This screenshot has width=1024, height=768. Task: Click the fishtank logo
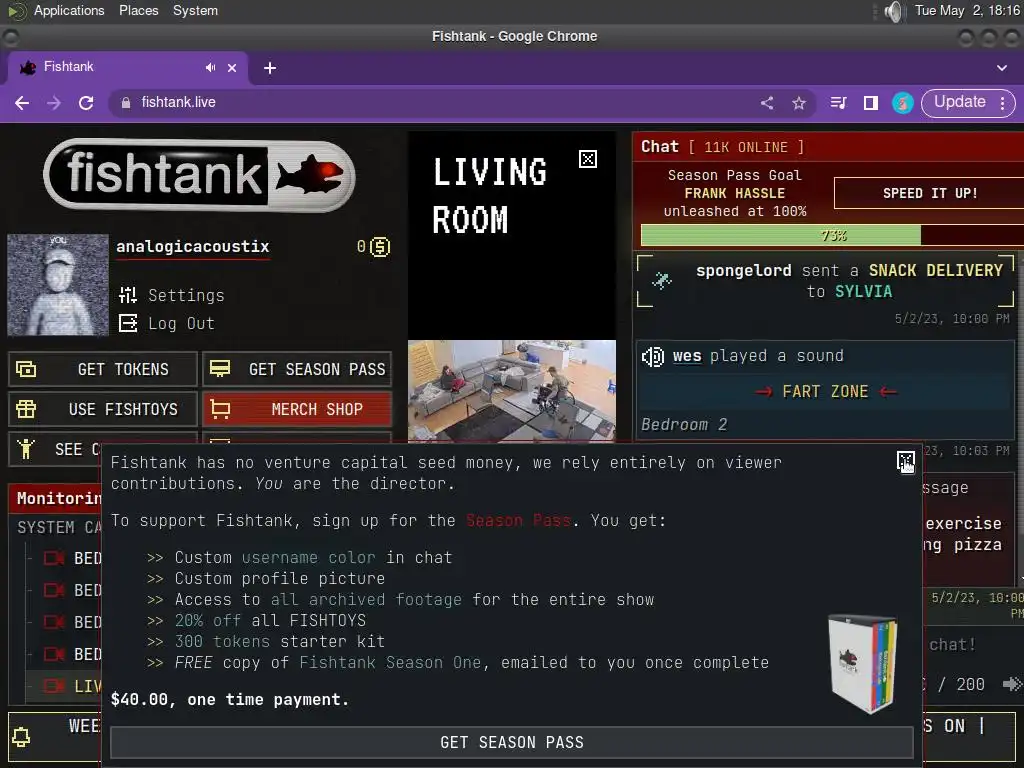tap(199, 174)
